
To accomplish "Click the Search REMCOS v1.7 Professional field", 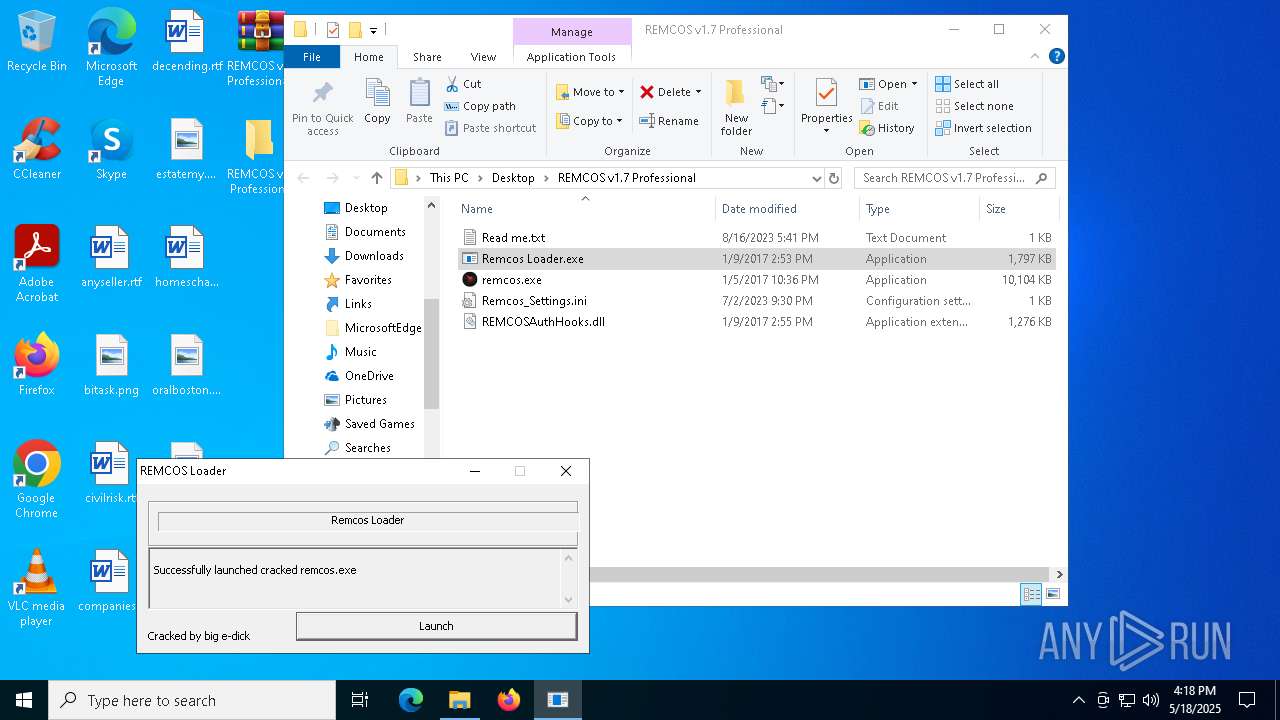I will 954,178.
